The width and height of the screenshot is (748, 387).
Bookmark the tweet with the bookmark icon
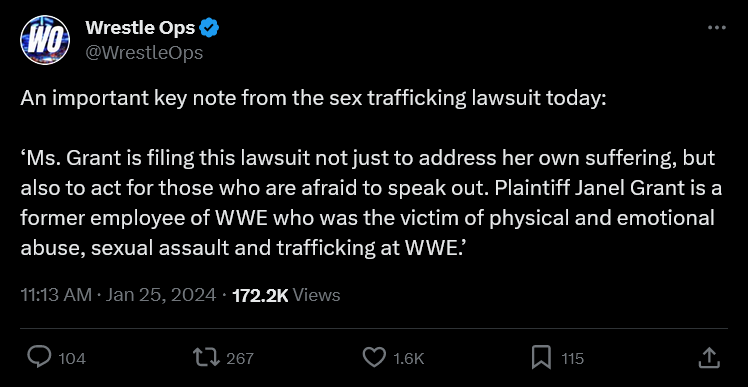coord(541,358)
